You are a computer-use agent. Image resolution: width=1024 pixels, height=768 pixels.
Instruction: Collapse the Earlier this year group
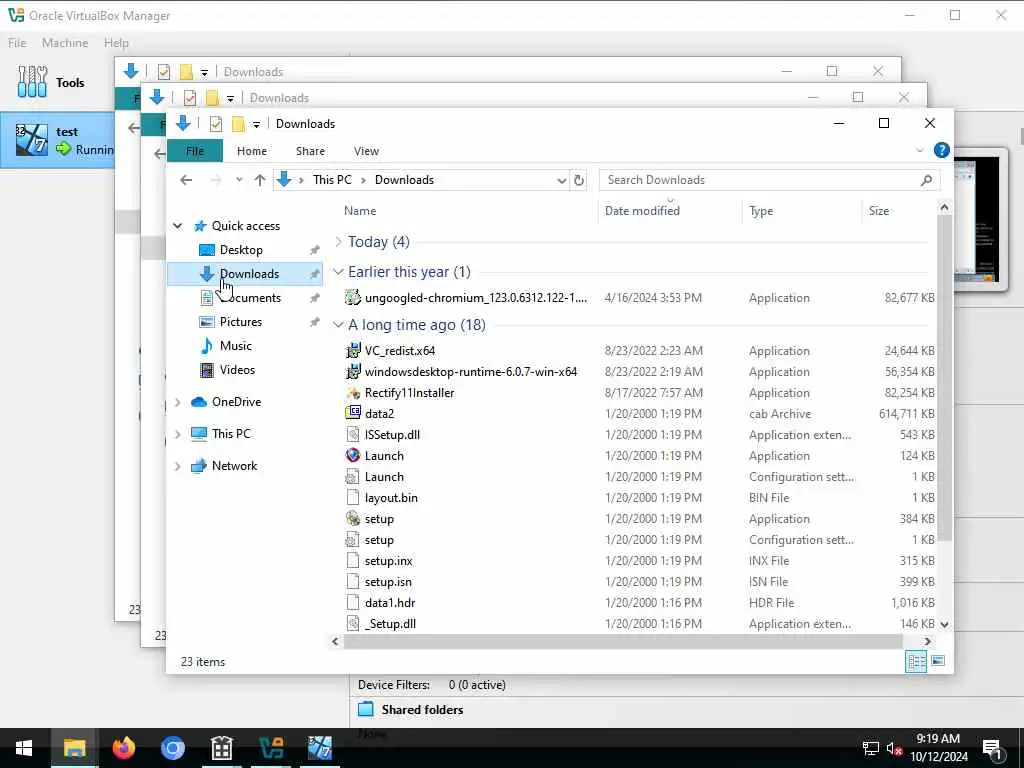click(x=338, y=272)
